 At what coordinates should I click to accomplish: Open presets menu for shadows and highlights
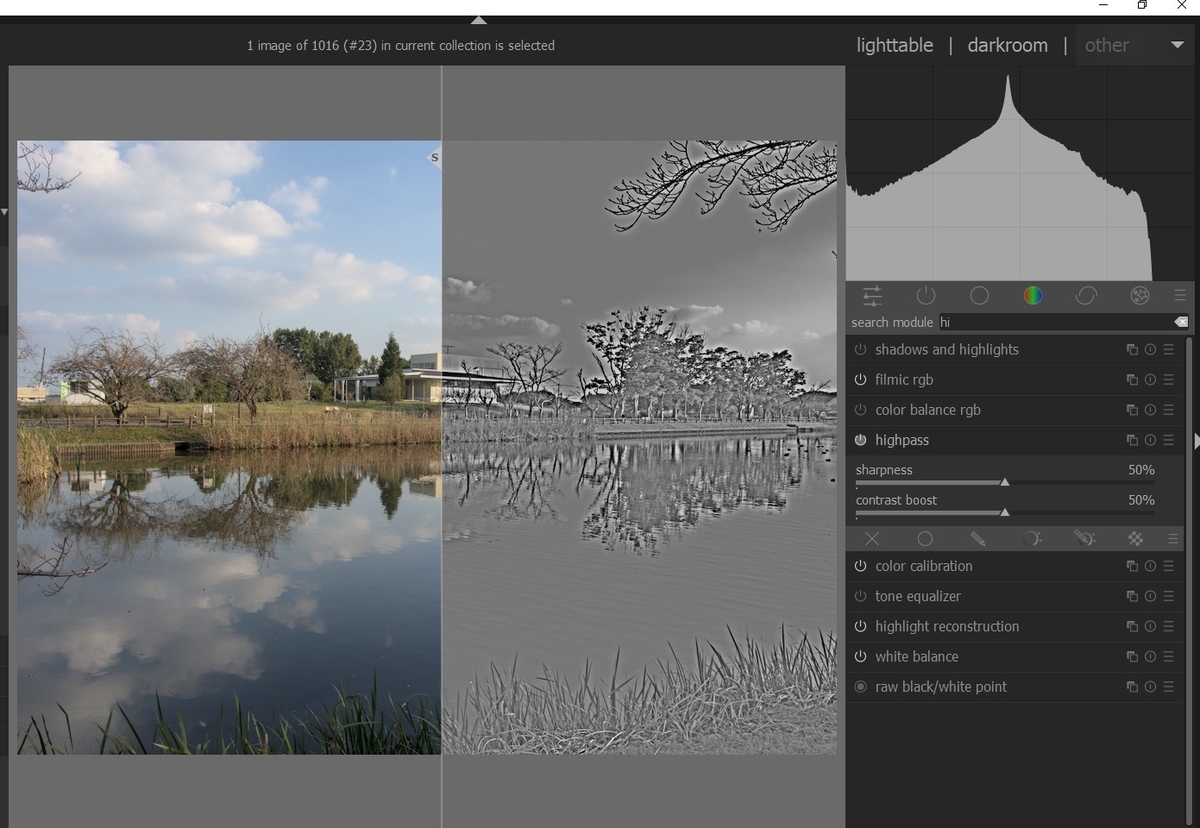1168,350
